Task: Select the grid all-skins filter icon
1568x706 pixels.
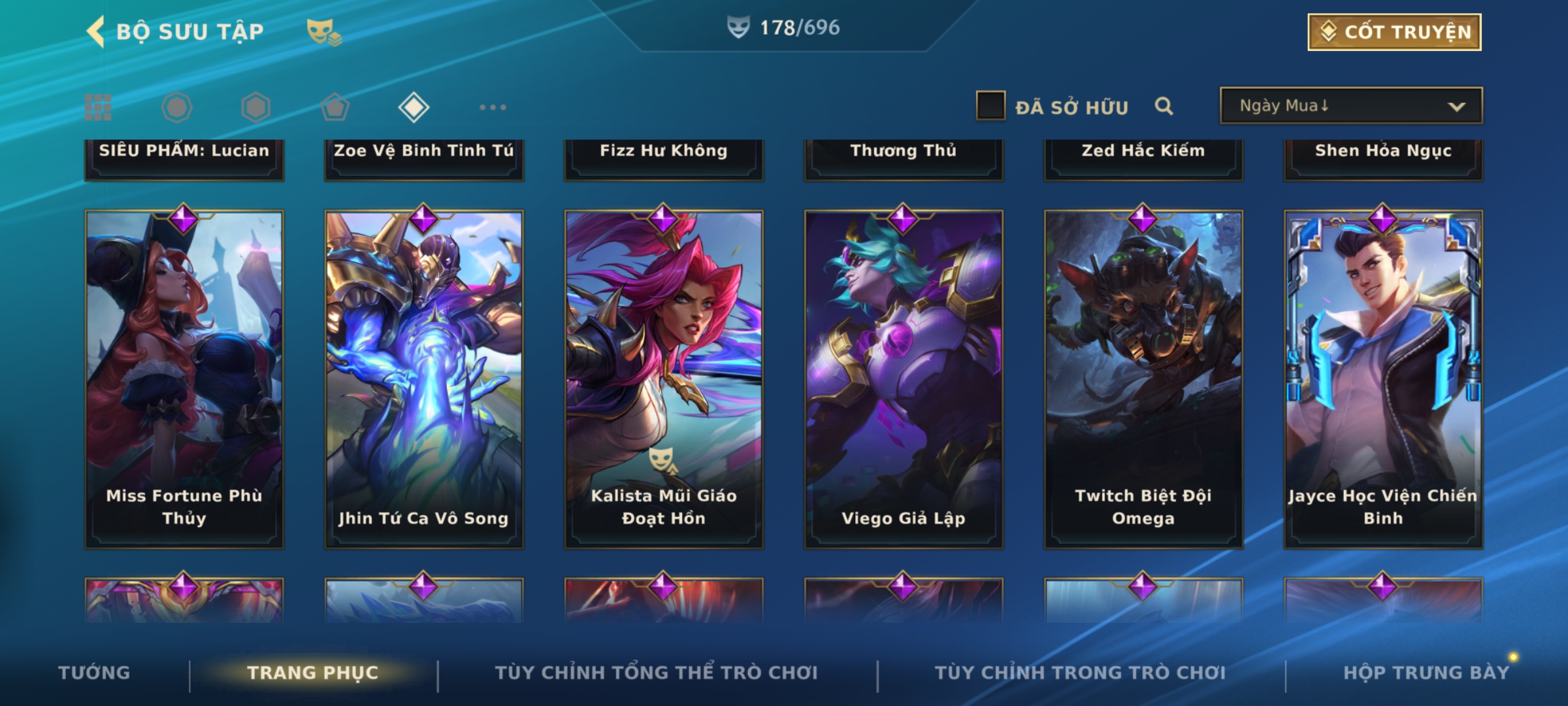Action: (98, 107)
